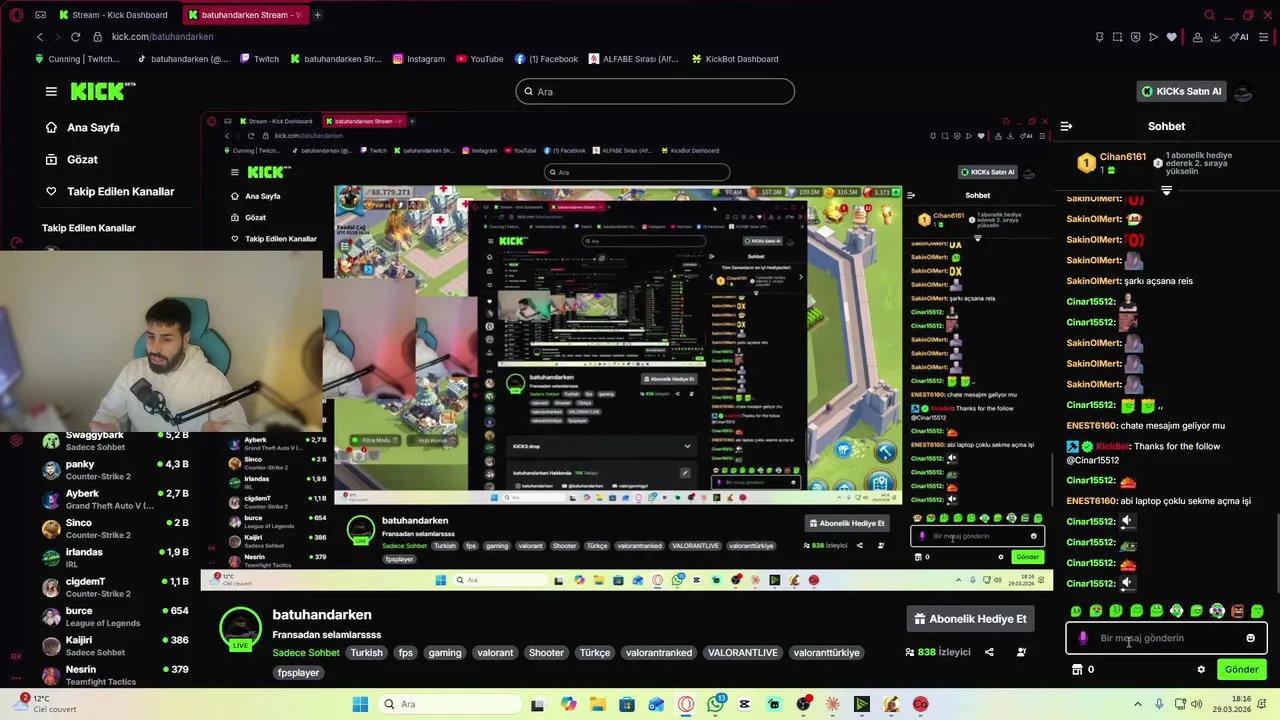1280x720 pixels.
Task: Click the user-check follow icon below stream
Action: [x=1021, y=652]
